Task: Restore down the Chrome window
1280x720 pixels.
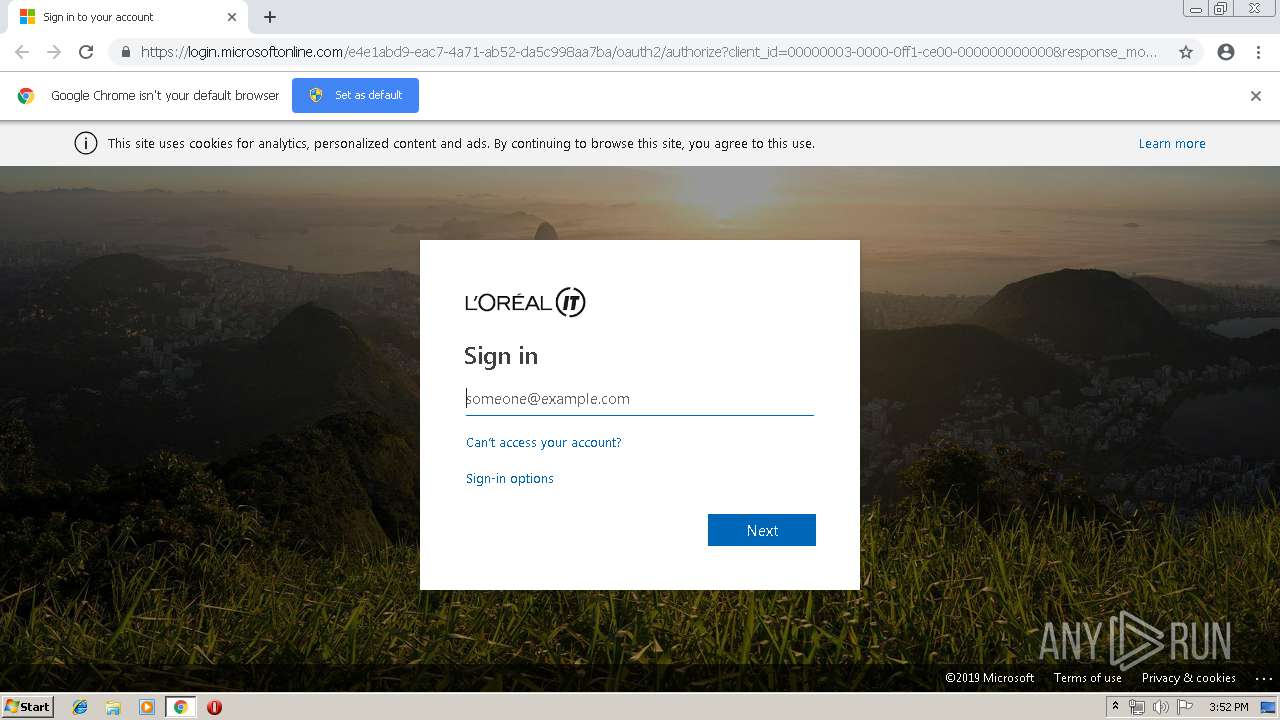Action: click(x=1220, y=9)
